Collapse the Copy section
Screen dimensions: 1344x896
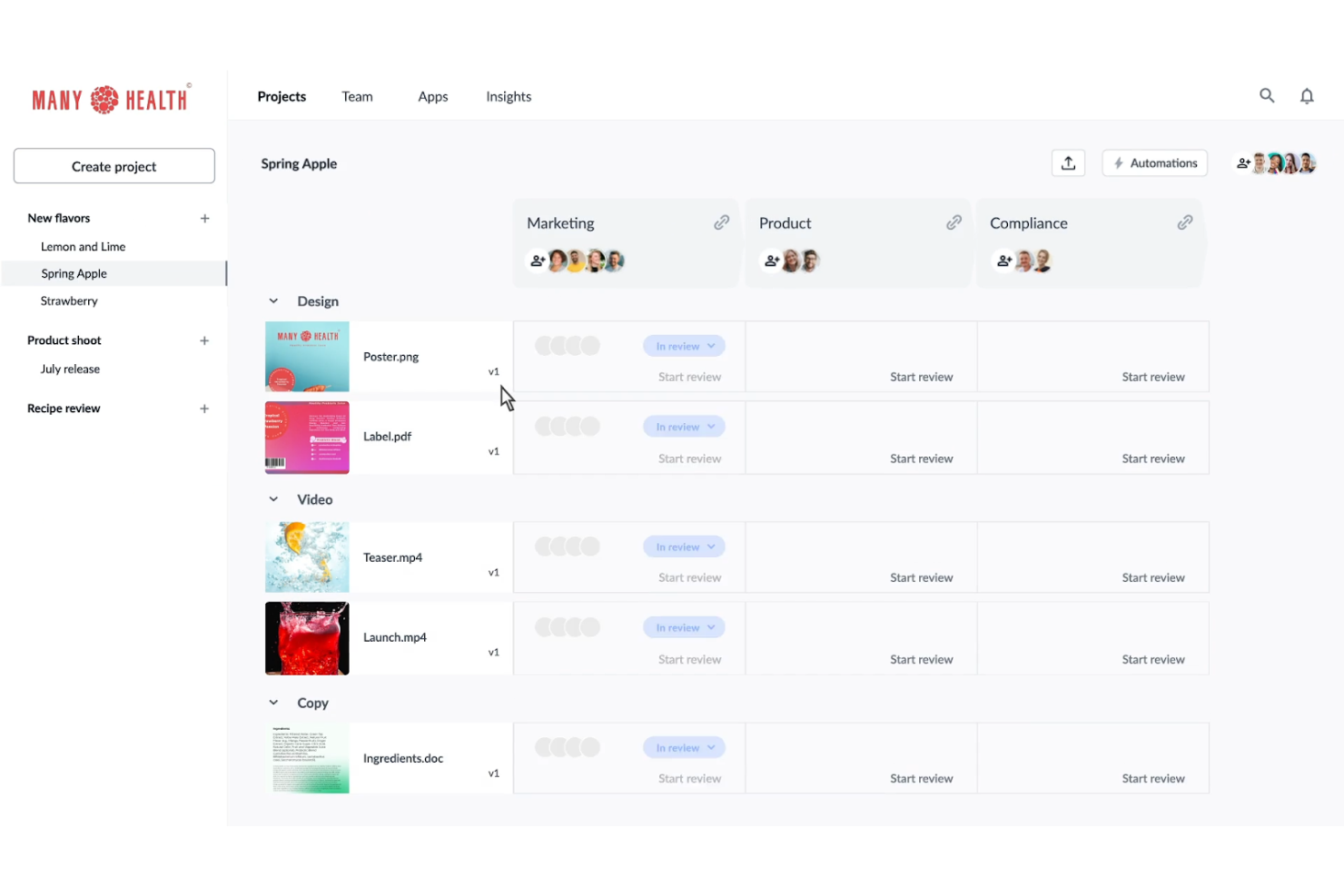coord(273,703)
